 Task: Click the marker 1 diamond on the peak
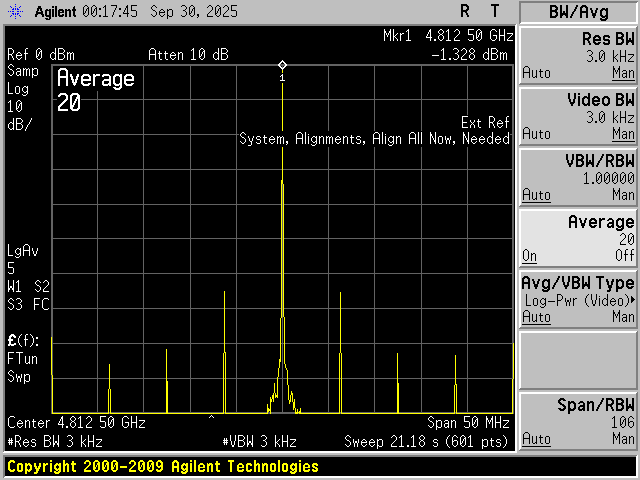(x=282, y=65)
